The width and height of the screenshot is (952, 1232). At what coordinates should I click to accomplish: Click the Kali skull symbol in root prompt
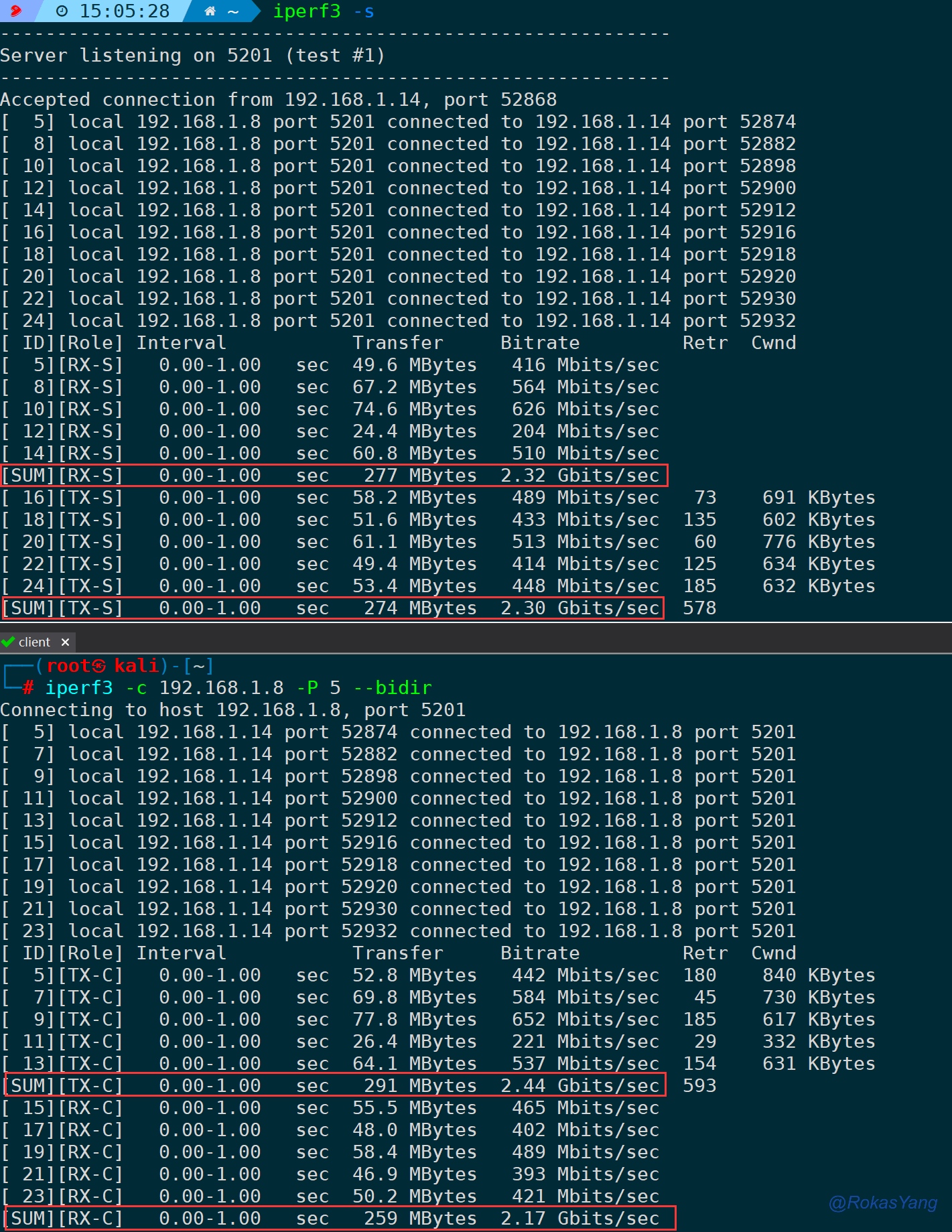point(98,666)
